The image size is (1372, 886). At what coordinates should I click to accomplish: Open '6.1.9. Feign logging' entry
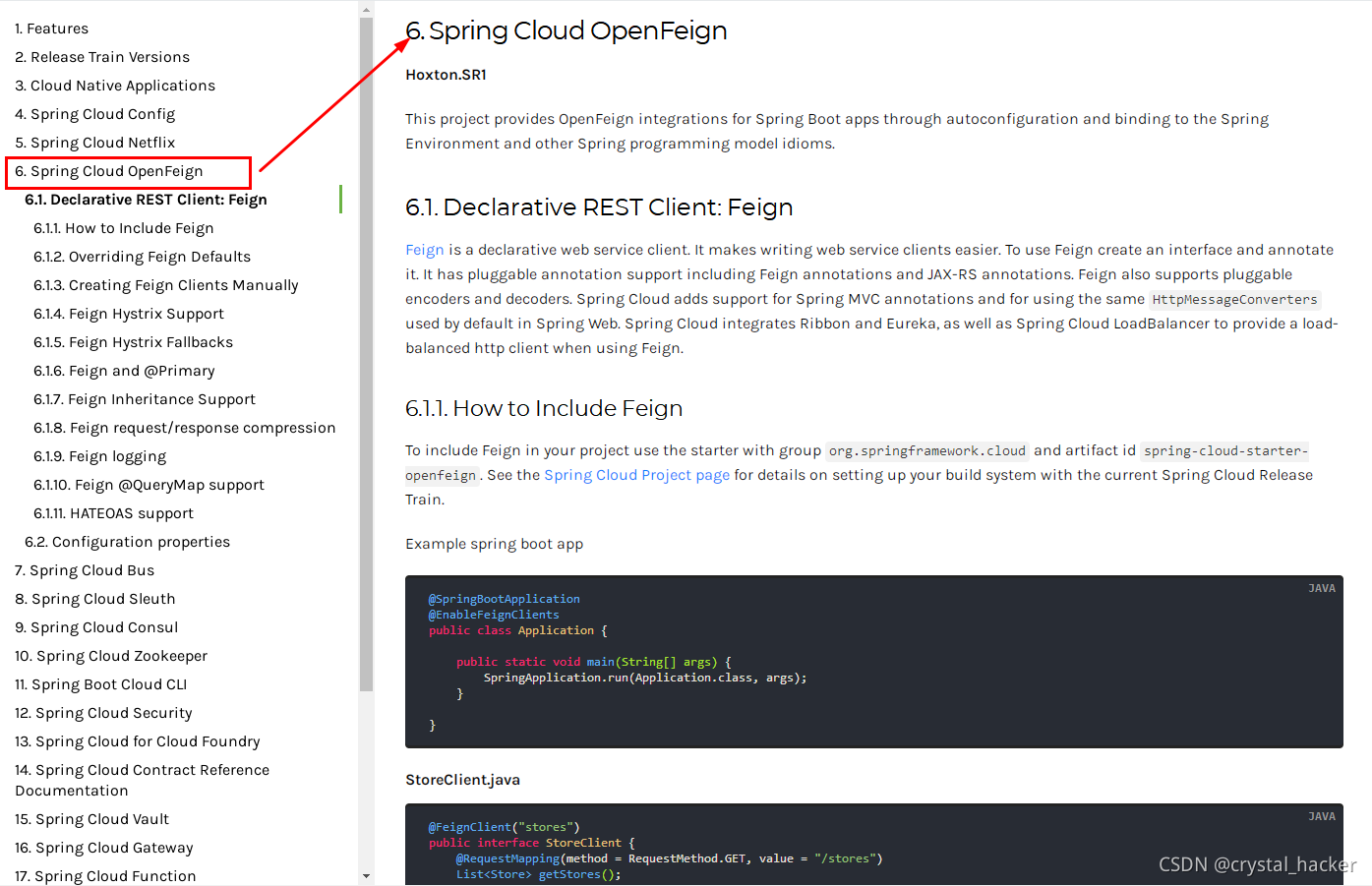pos(100,456)
